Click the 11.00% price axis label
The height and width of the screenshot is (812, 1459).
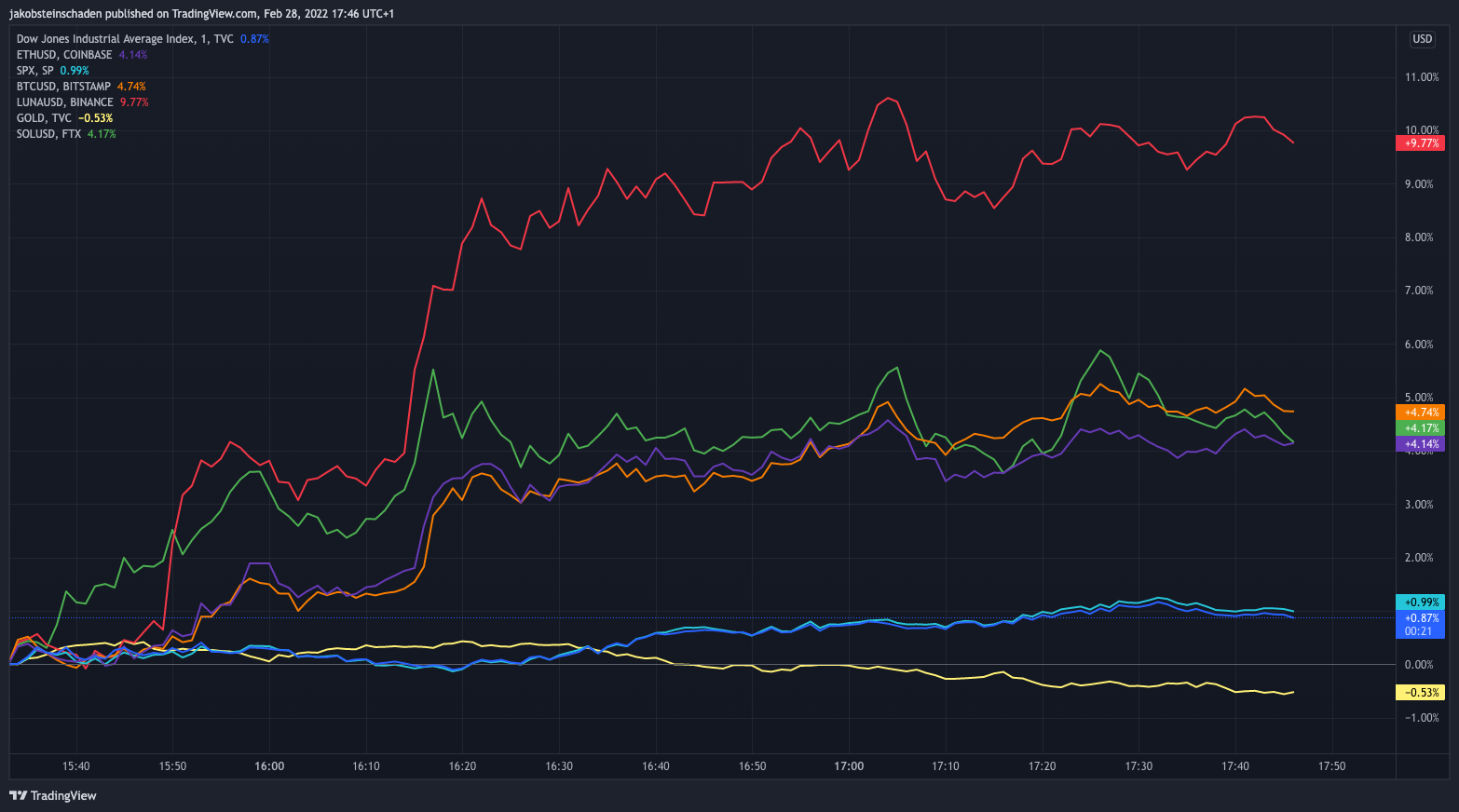coord(1422,77)
